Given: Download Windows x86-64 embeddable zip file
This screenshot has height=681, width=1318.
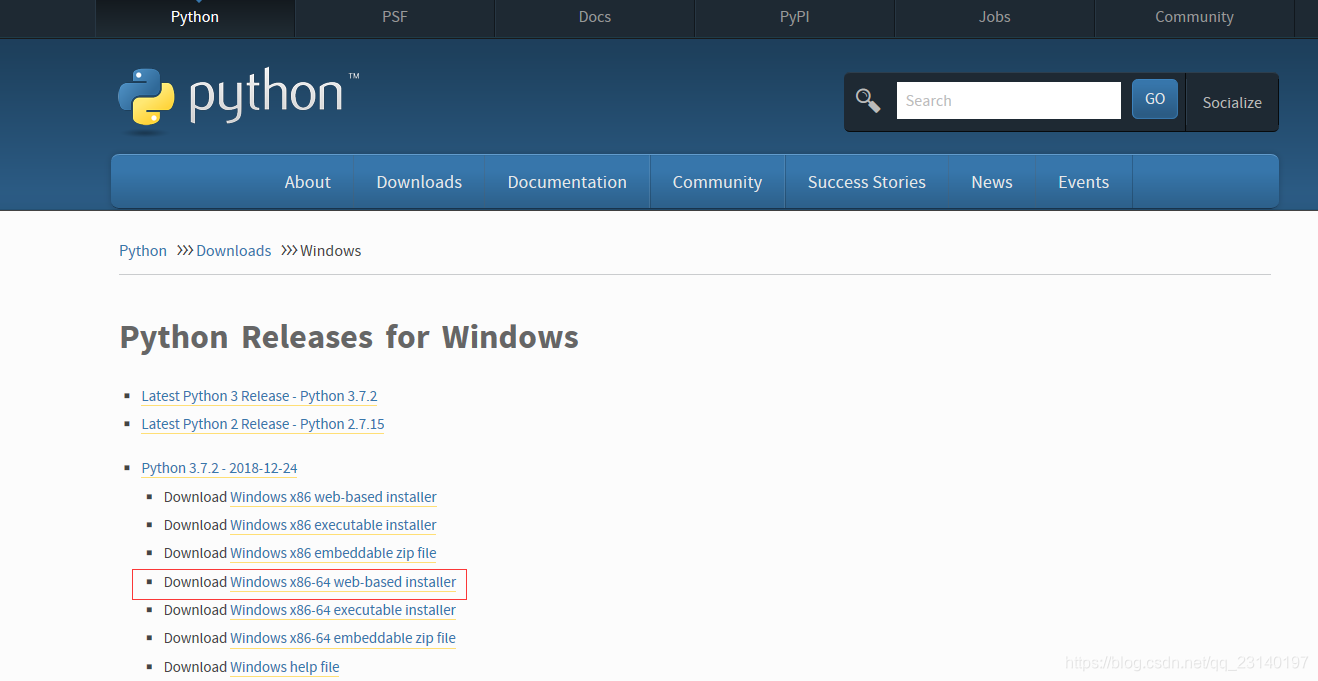Looking at the screenshot, I should click(x=343, y=638).
